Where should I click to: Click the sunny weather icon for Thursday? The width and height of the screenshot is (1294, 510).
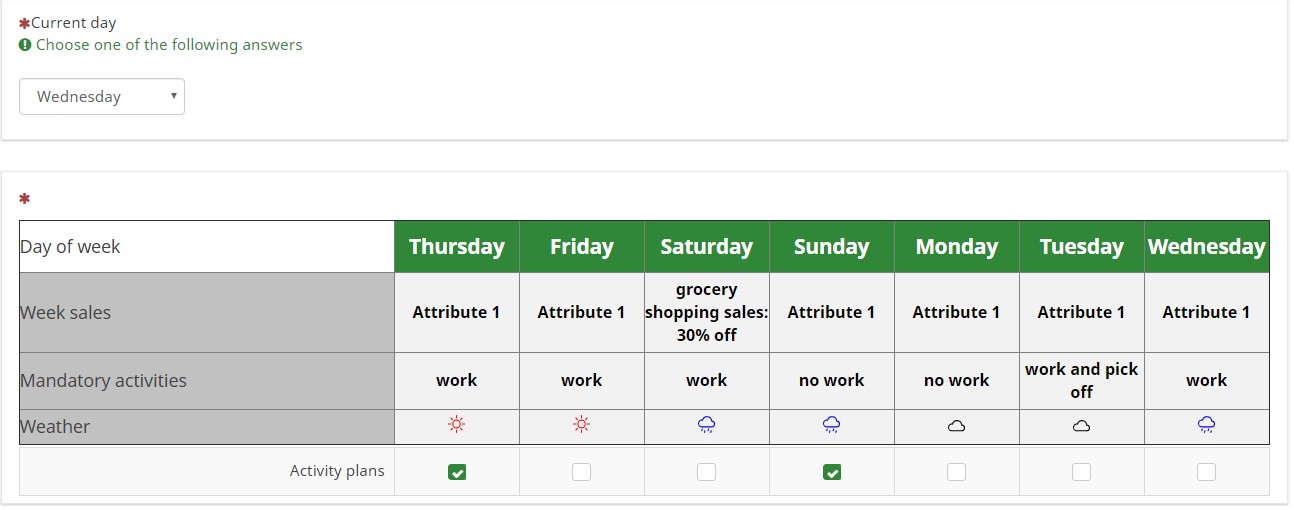pyautogui.click(x=457, y=425)
